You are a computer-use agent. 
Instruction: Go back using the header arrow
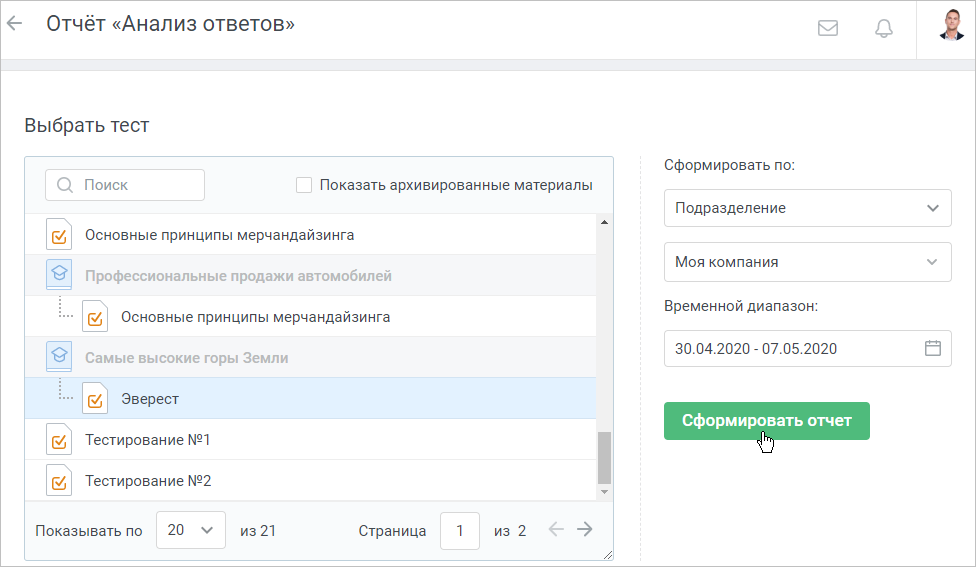[14, 24]
